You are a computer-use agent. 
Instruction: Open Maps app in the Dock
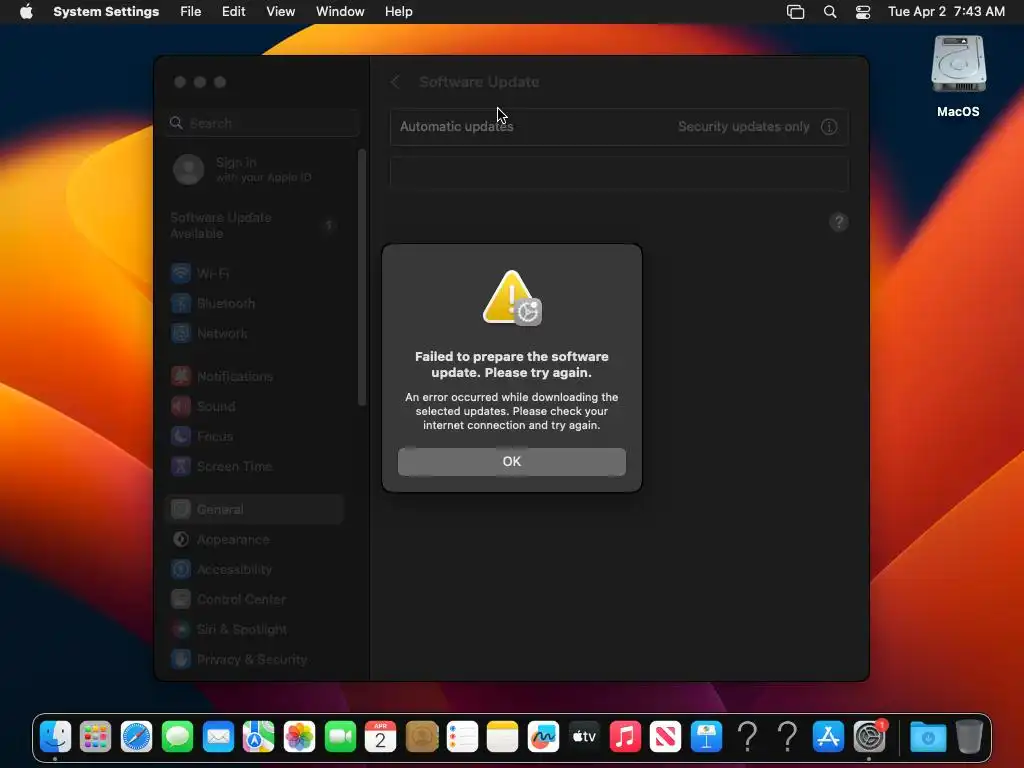259,737
